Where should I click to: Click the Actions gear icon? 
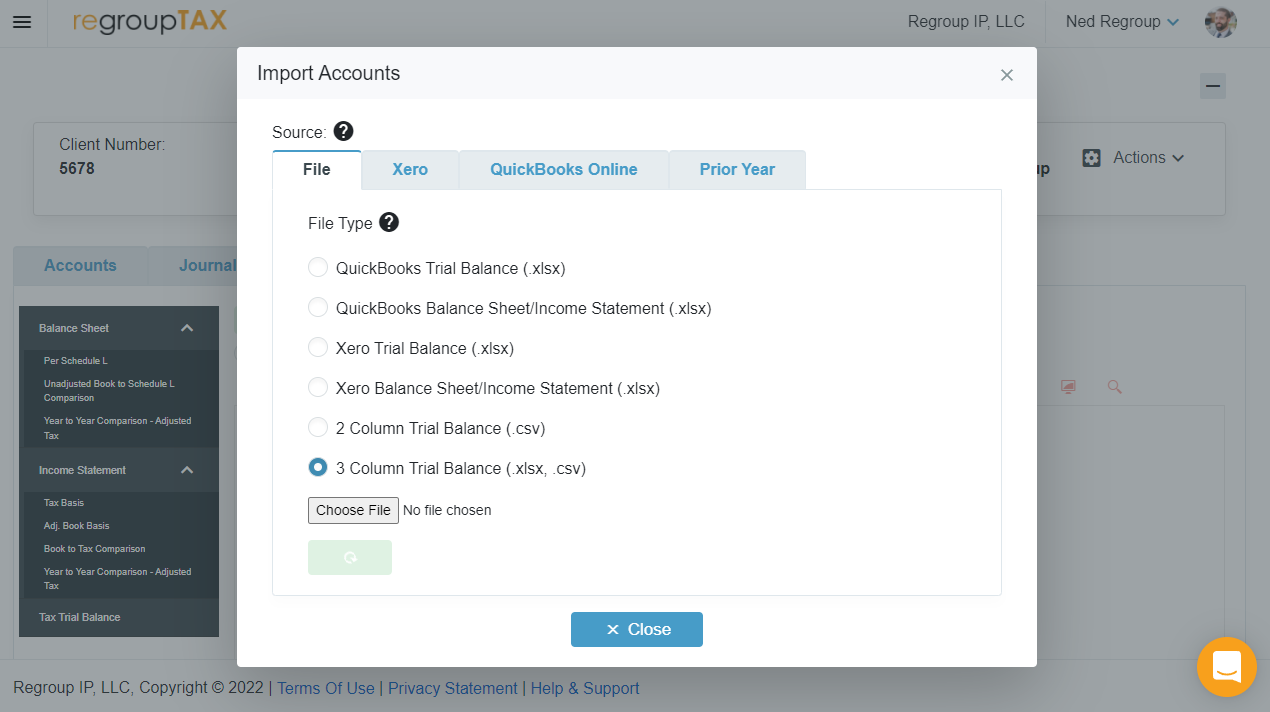coord(1092,158)
